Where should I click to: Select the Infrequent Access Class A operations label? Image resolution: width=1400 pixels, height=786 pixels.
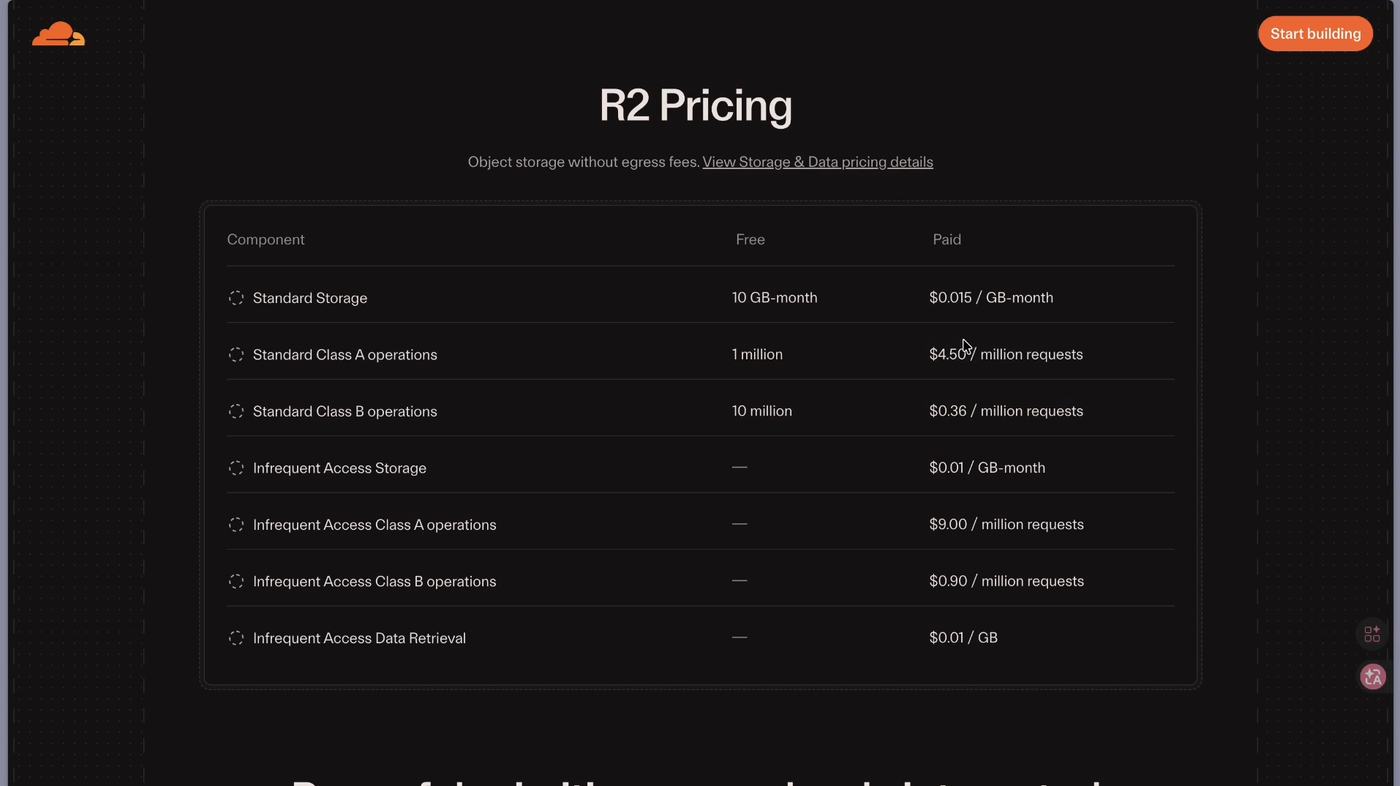click(x=375, y=525)
